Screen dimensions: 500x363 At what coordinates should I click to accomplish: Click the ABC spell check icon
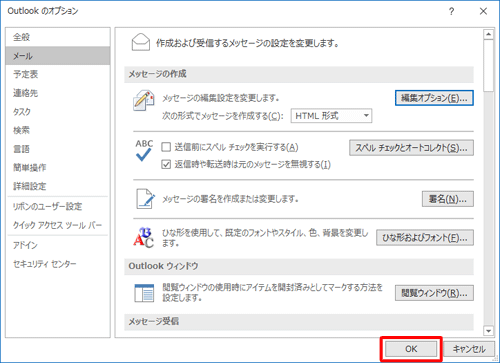[144, 150]
